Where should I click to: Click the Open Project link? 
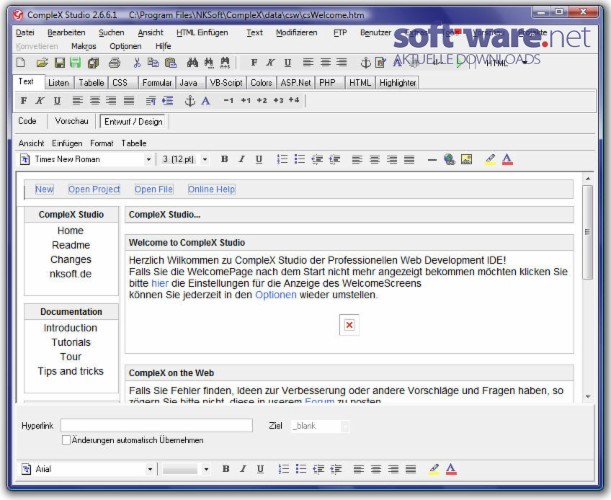(x=94, y=189)
